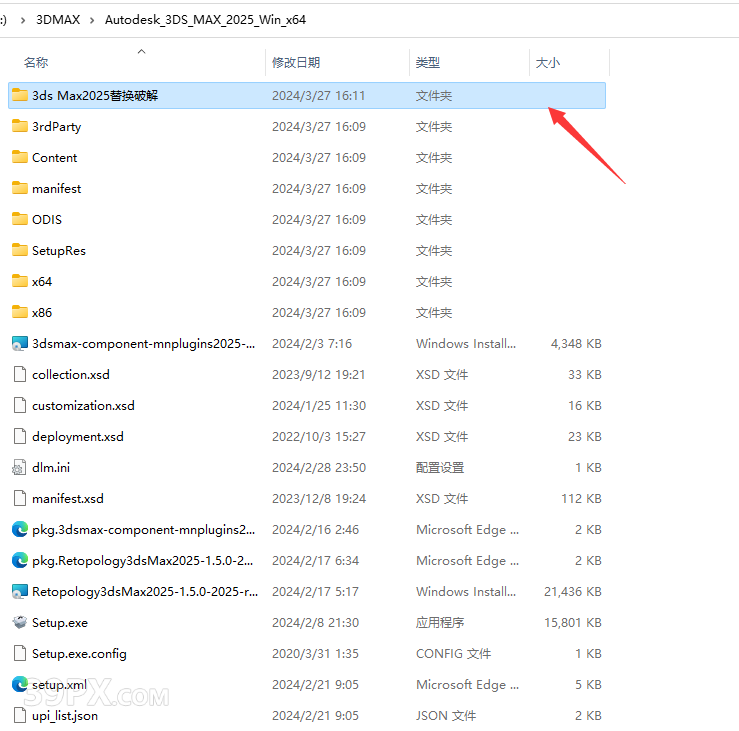Click the date 2022/10/3 15:27

pyautogui.click(x=319, y=436)
